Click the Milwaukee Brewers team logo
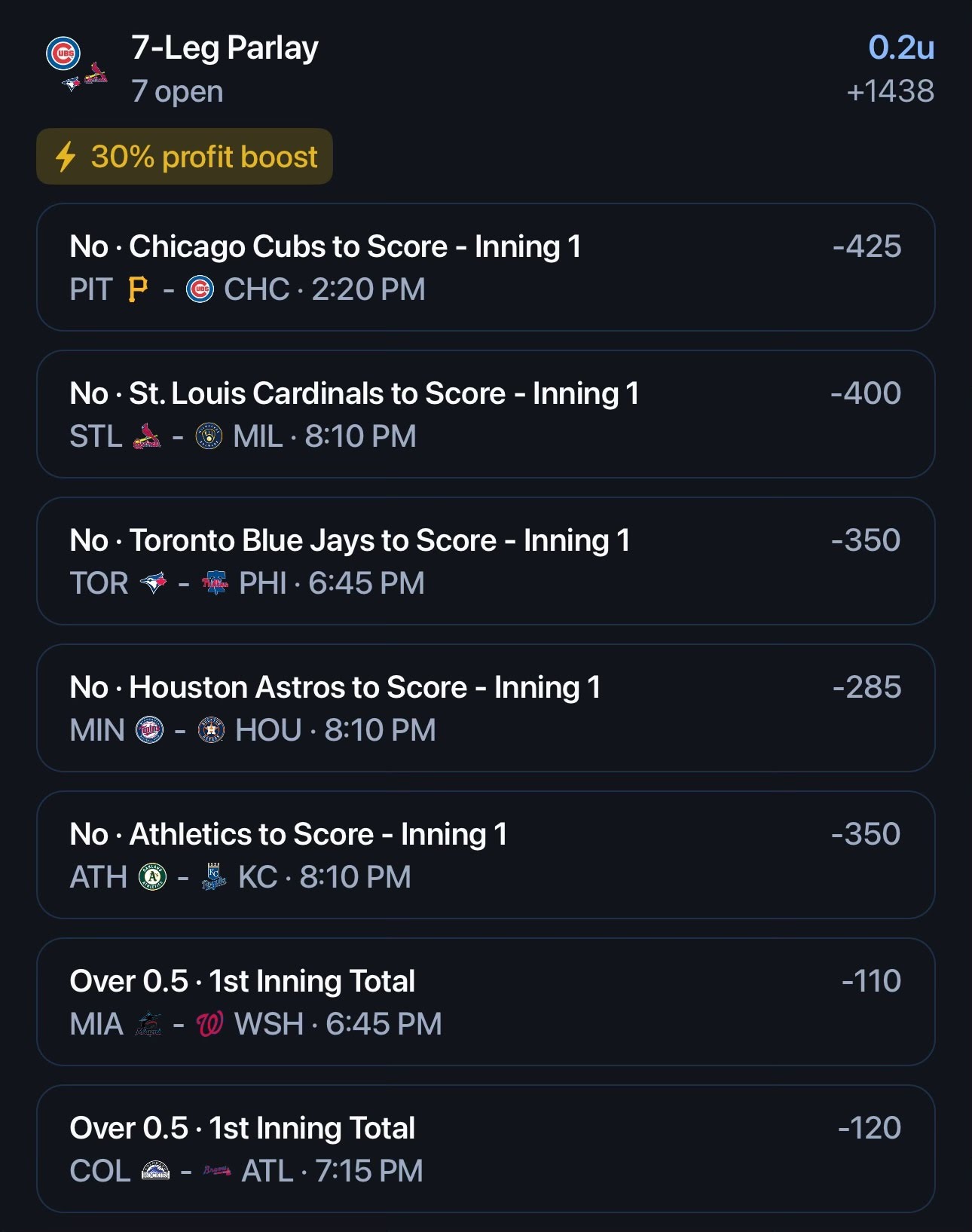 click(x=209, y=436)
